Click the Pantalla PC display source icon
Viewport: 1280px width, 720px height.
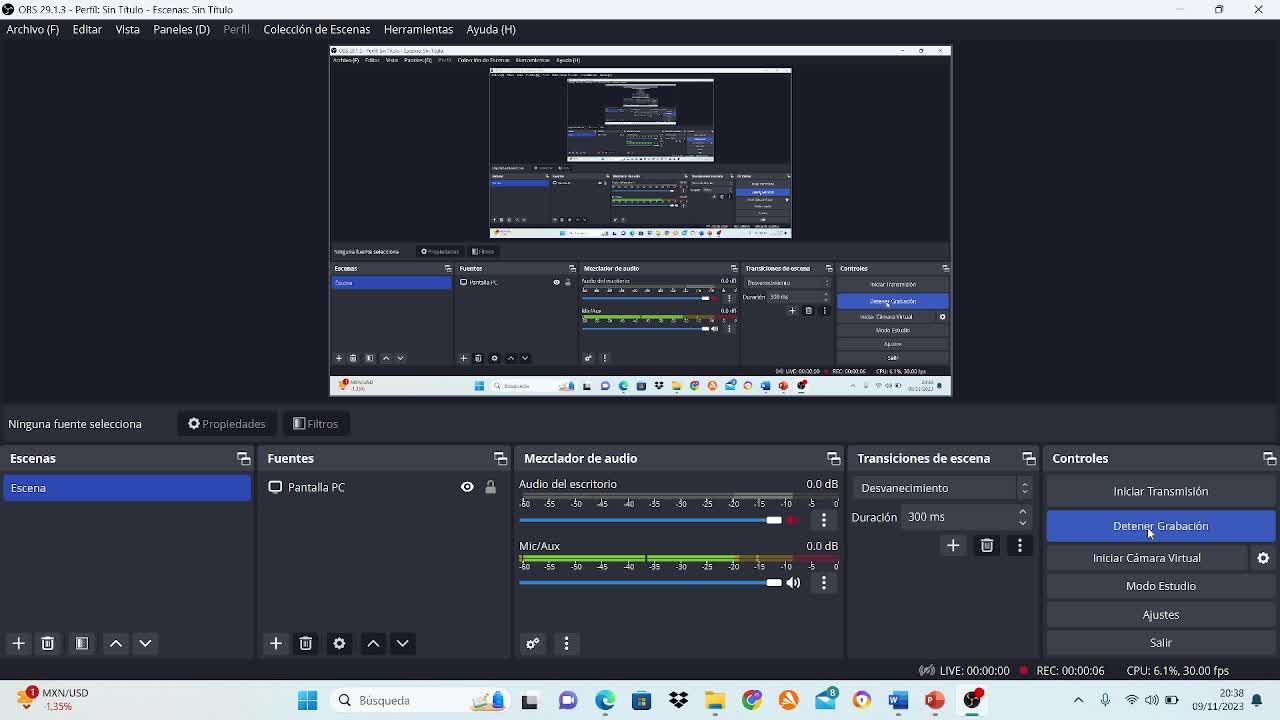275,487
